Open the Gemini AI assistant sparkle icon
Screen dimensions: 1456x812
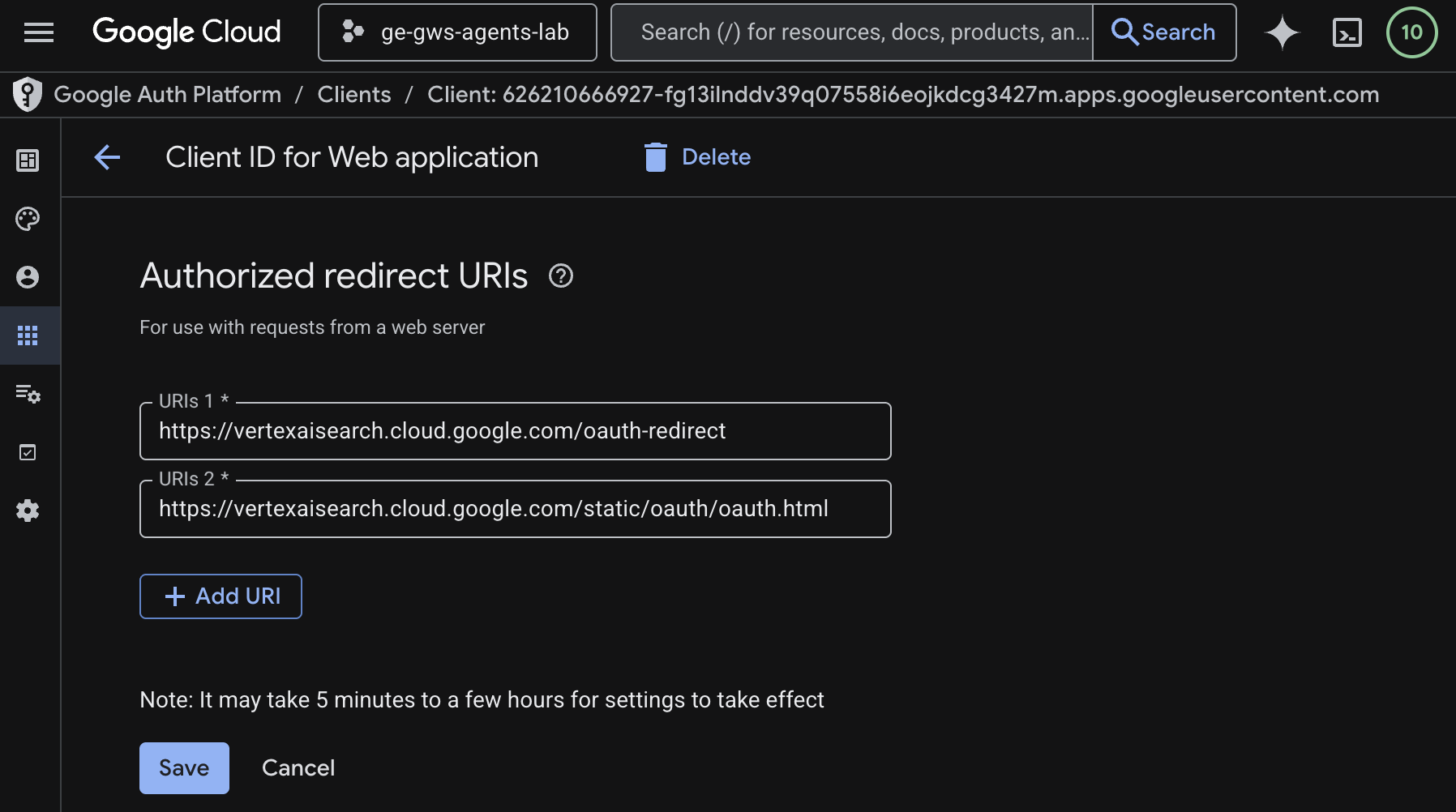click(1282, 32)
